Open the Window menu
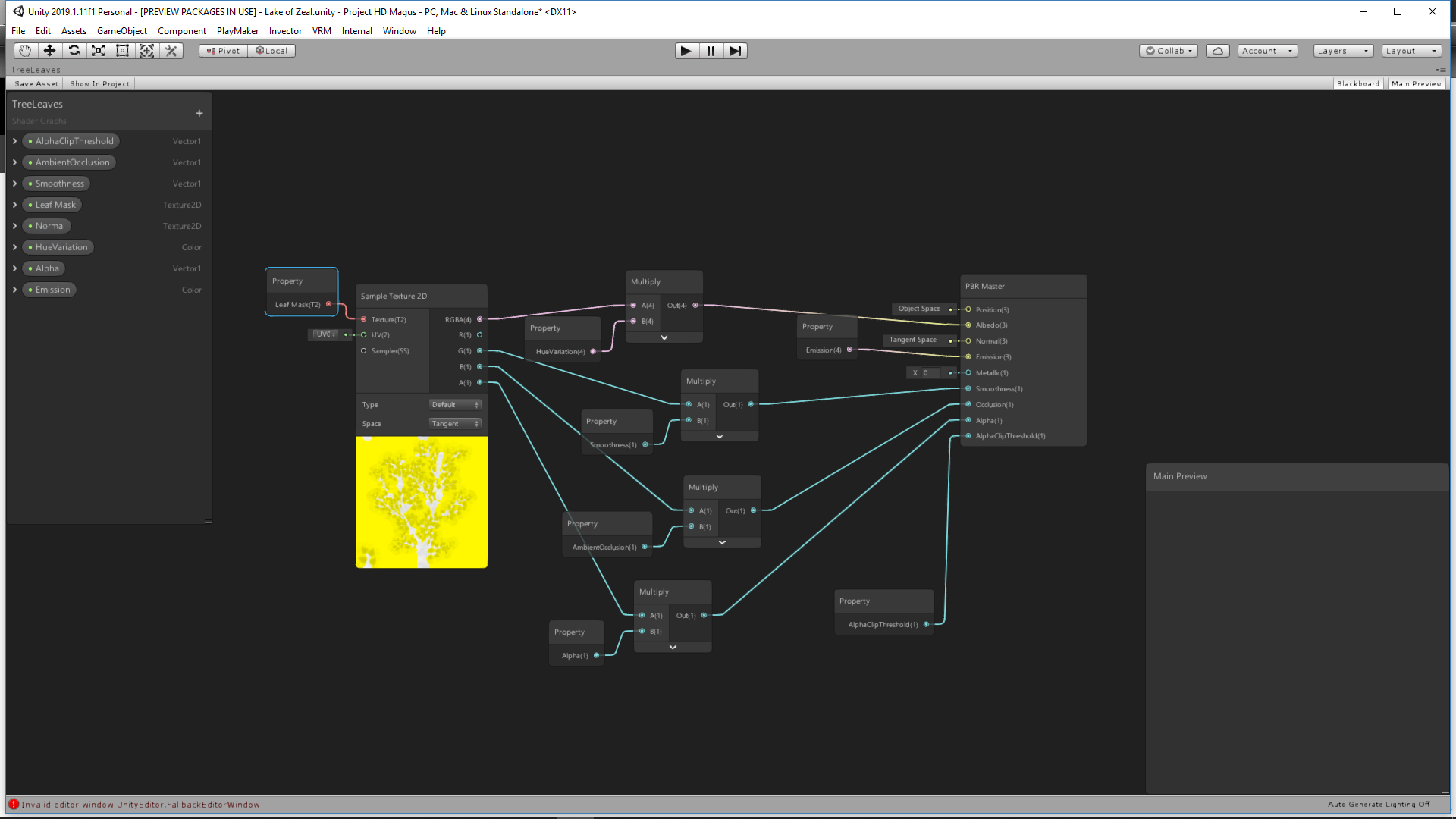This screenshot has height=819, width=1456. point(399,31)
